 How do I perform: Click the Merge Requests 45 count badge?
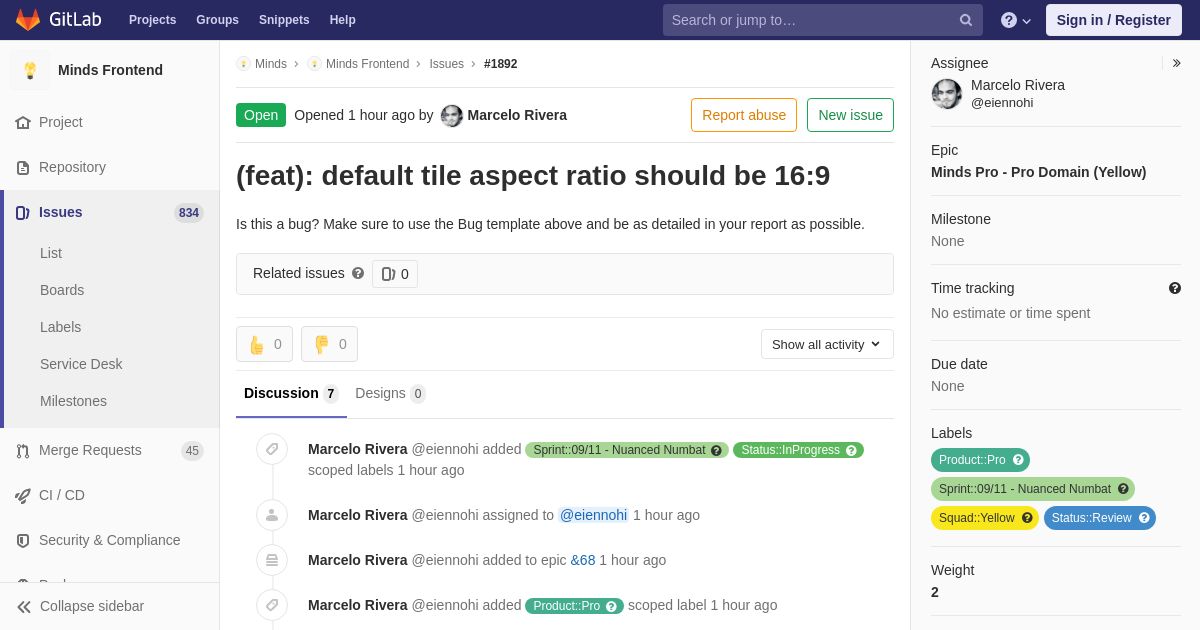tap(192, 451)
